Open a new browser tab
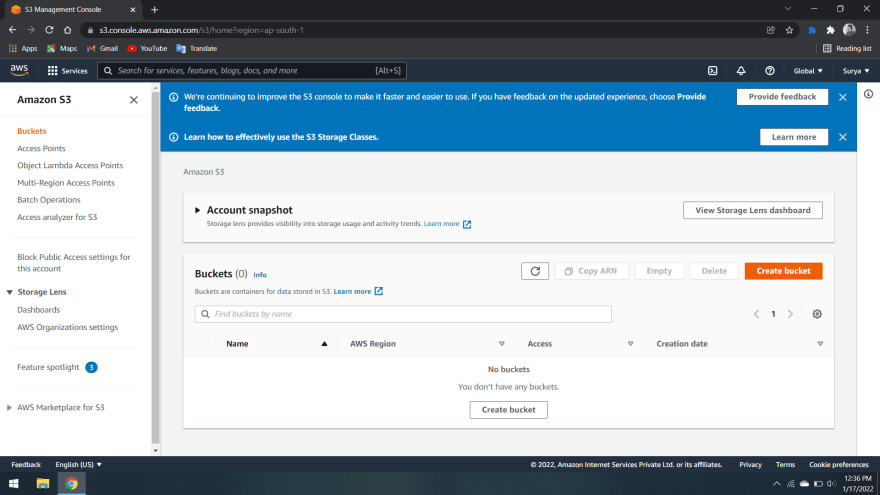 point(154,10)
